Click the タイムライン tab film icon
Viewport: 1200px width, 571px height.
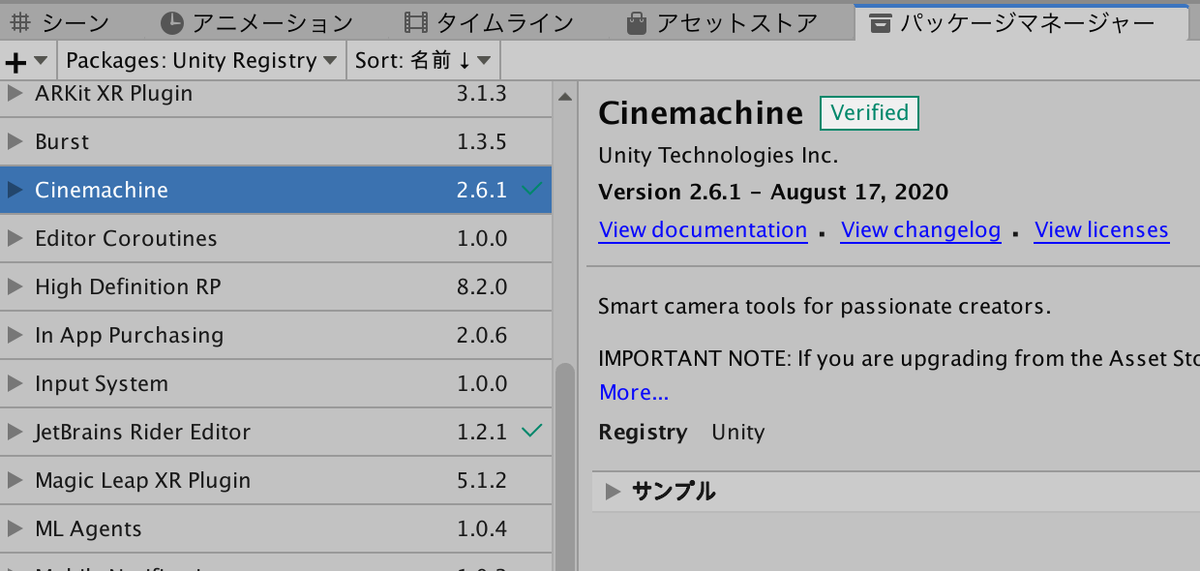tap(416, 22)
